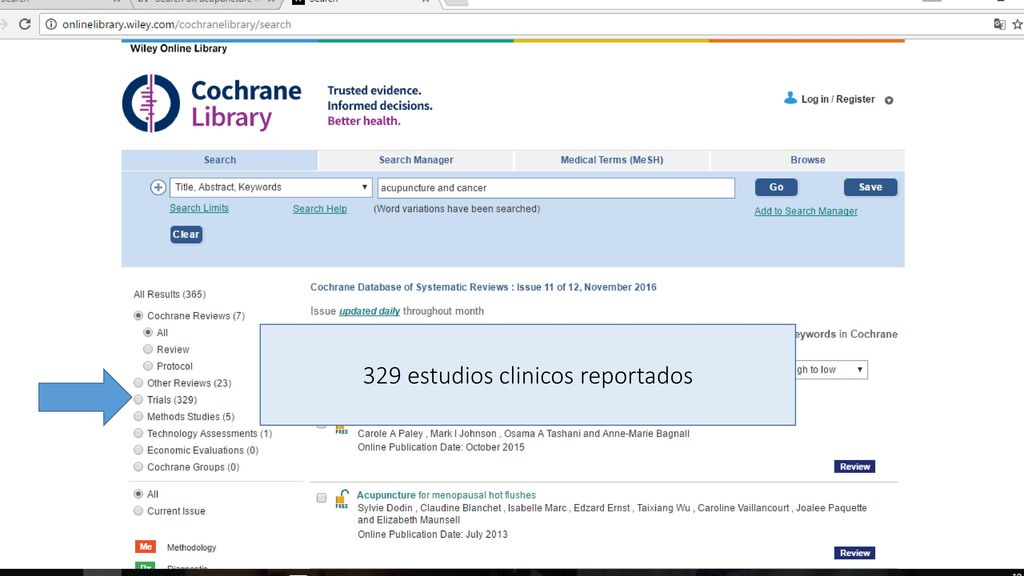The image size is (1024, 576).
Task: Click the 'All Results (365)' label
Action: (x=170, y=295)
